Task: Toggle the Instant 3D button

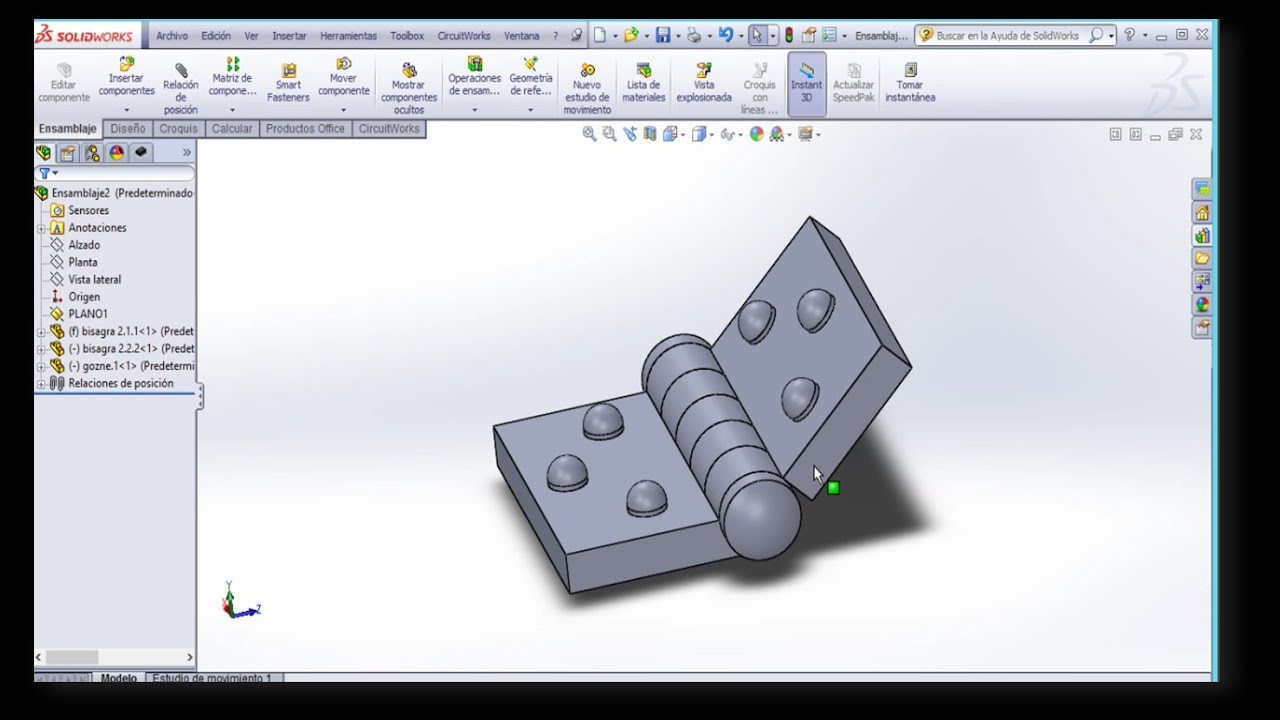Action: [807, 84]
